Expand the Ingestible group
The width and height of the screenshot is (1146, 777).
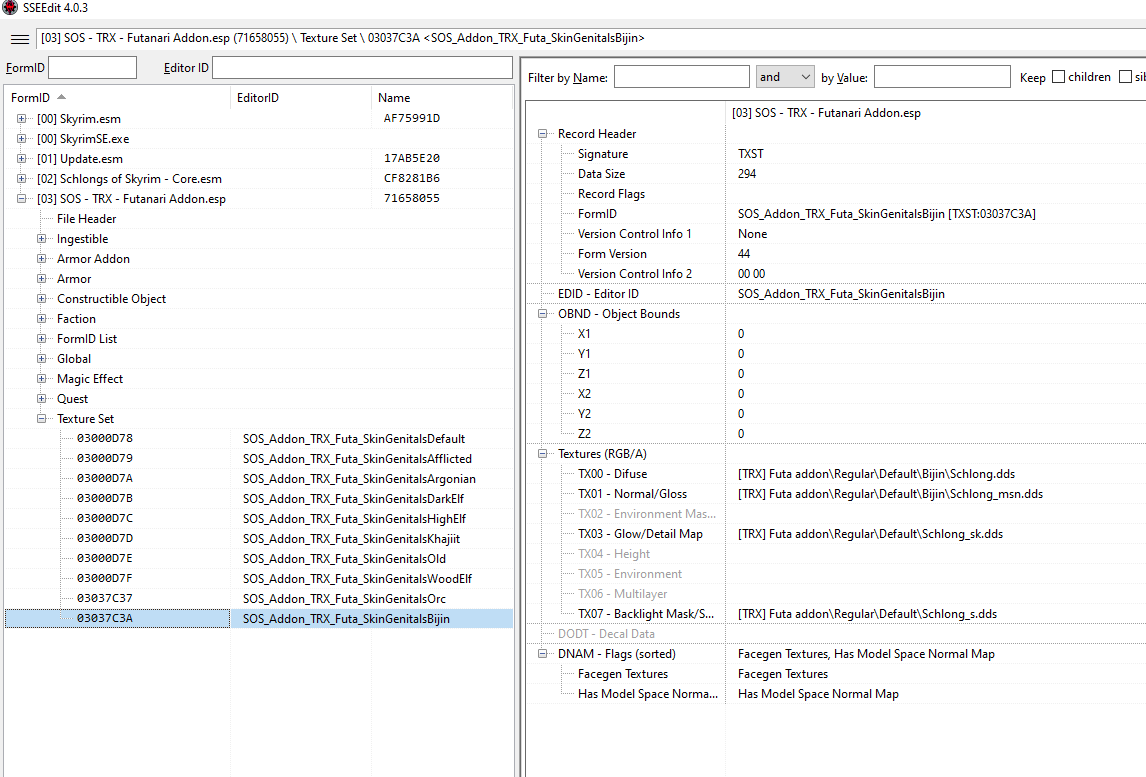[42, 238]
